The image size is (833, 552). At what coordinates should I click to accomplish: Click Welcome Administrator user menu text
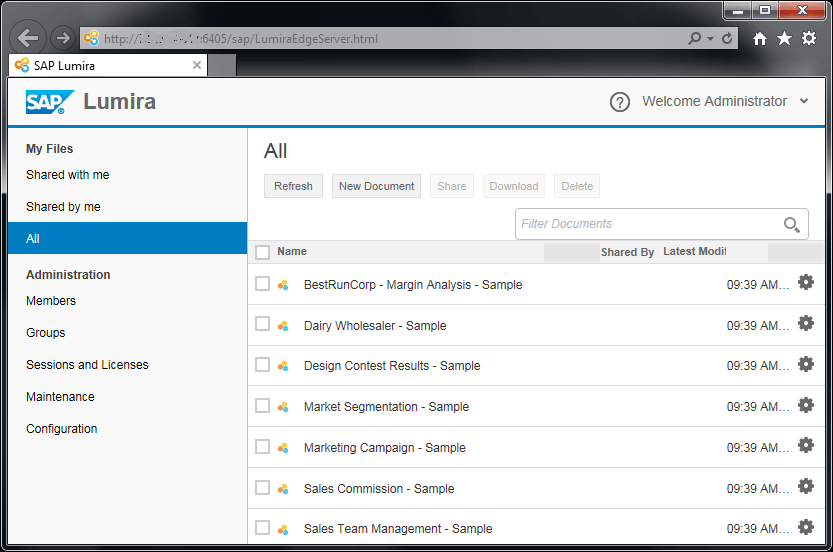point(715,101)
